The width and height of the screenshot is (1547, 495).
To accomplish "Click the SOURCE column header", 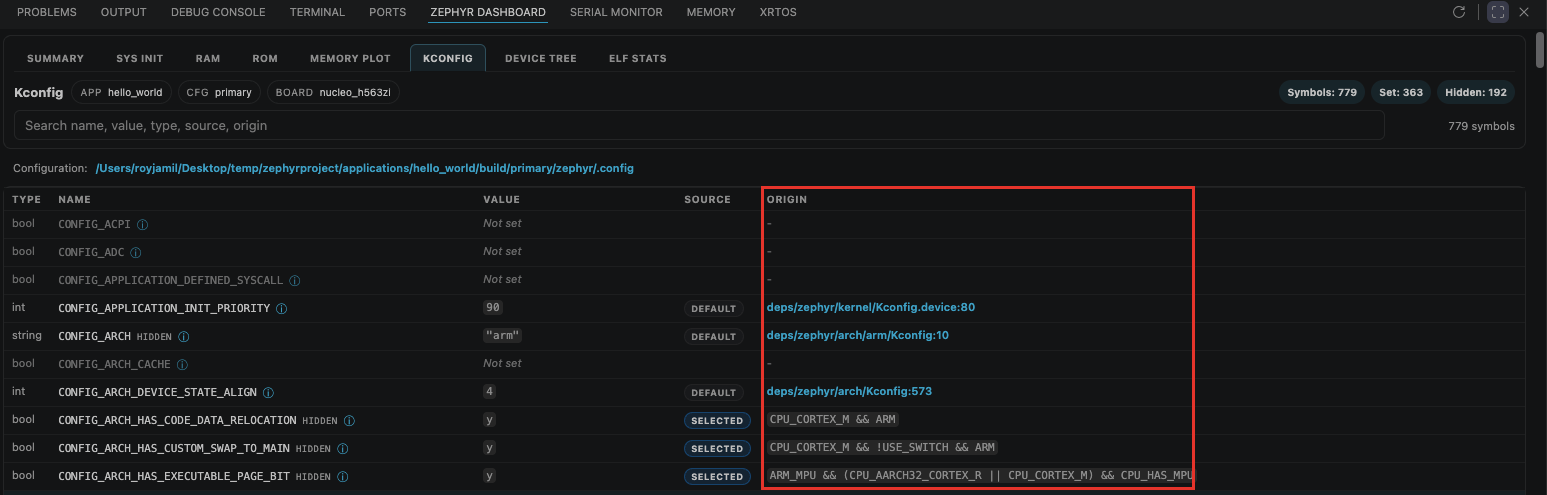I will point(708,200).
